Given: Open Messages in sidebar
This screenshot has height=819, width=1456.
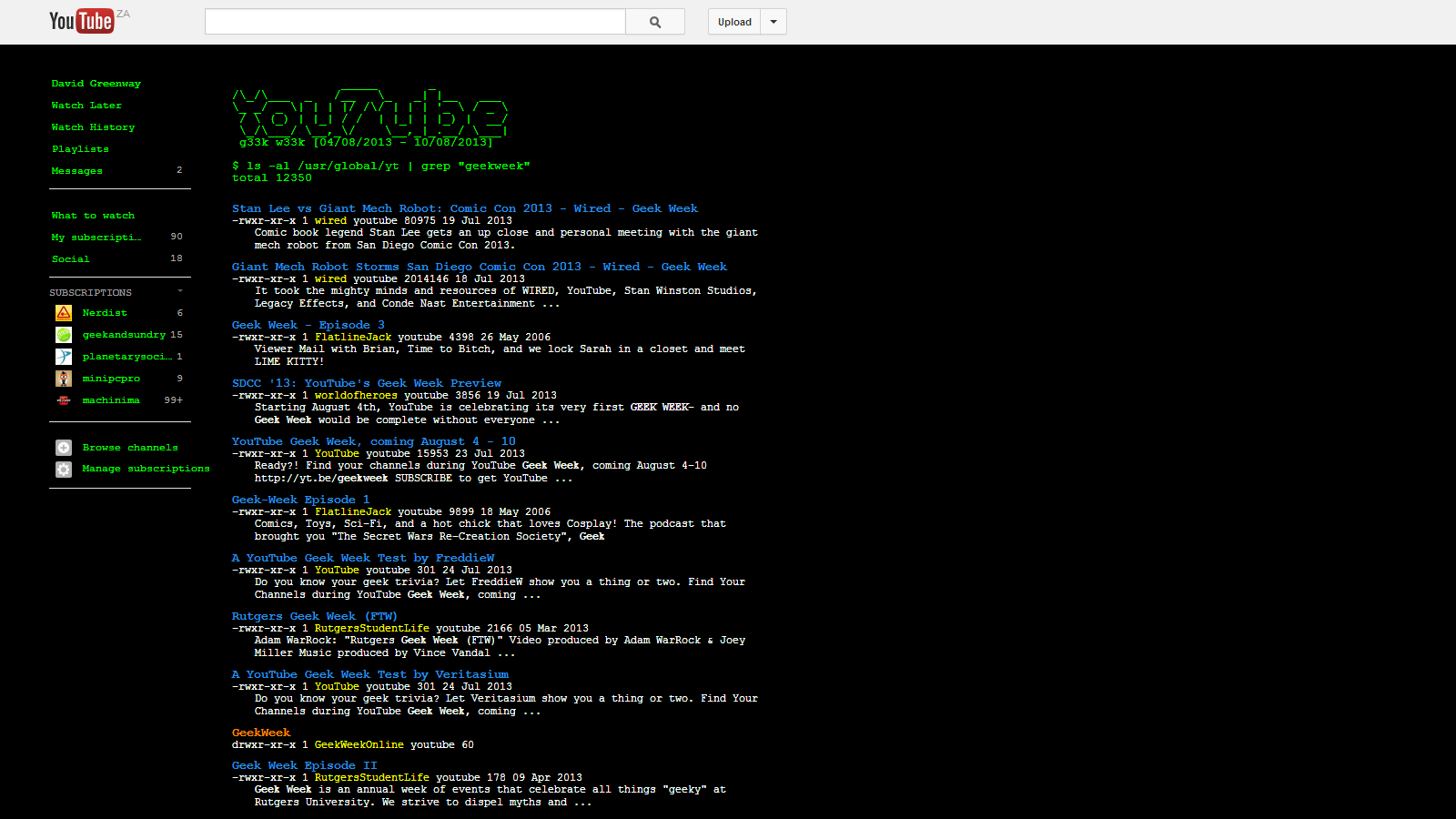Looking at the screenshot, I should (77, 171).
